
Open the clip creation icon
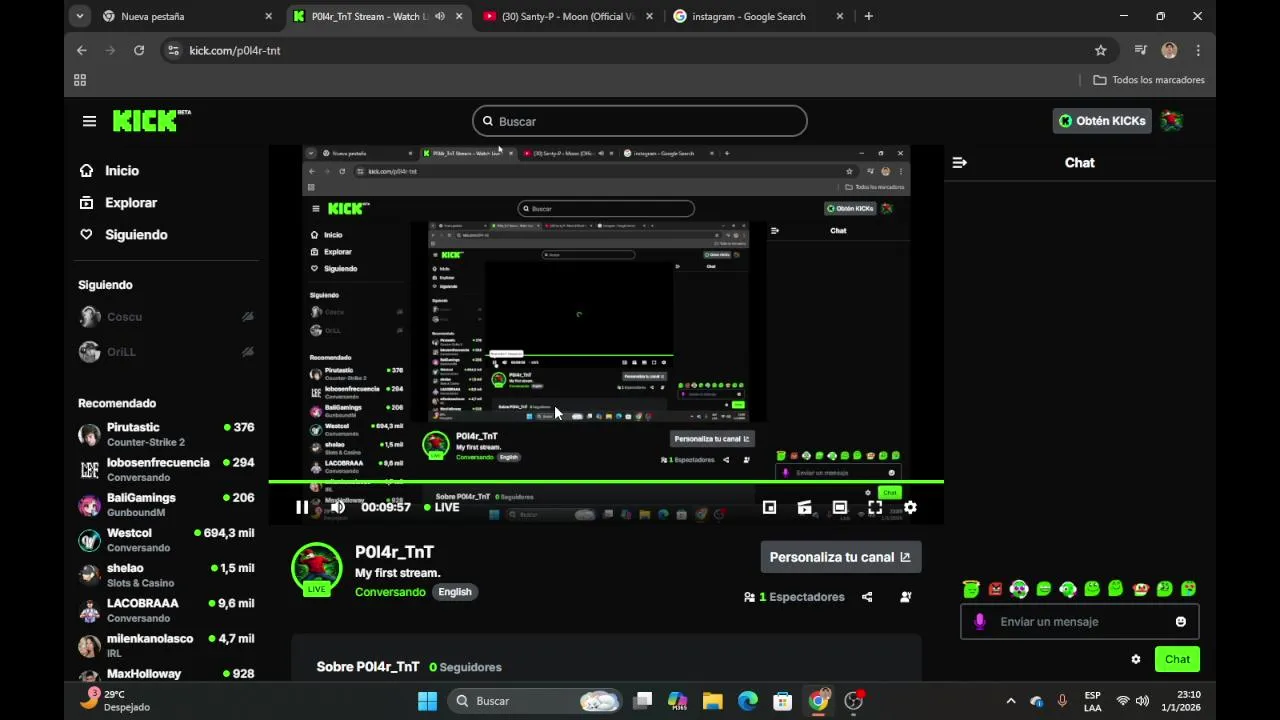[804, 507]
